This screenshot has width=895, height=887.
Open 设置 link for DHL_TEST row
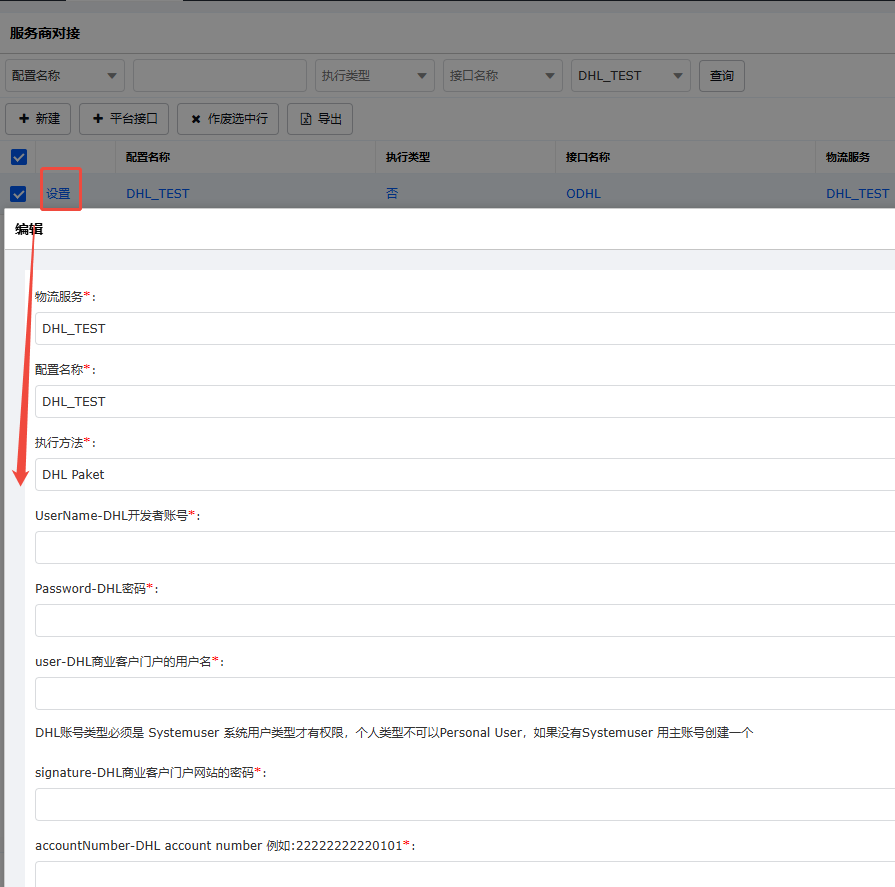[x=58, y=193]
